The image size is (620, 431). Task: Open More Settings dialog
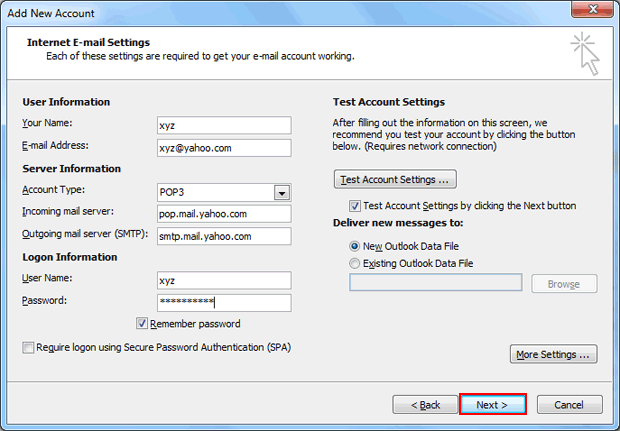coord(553,354)
